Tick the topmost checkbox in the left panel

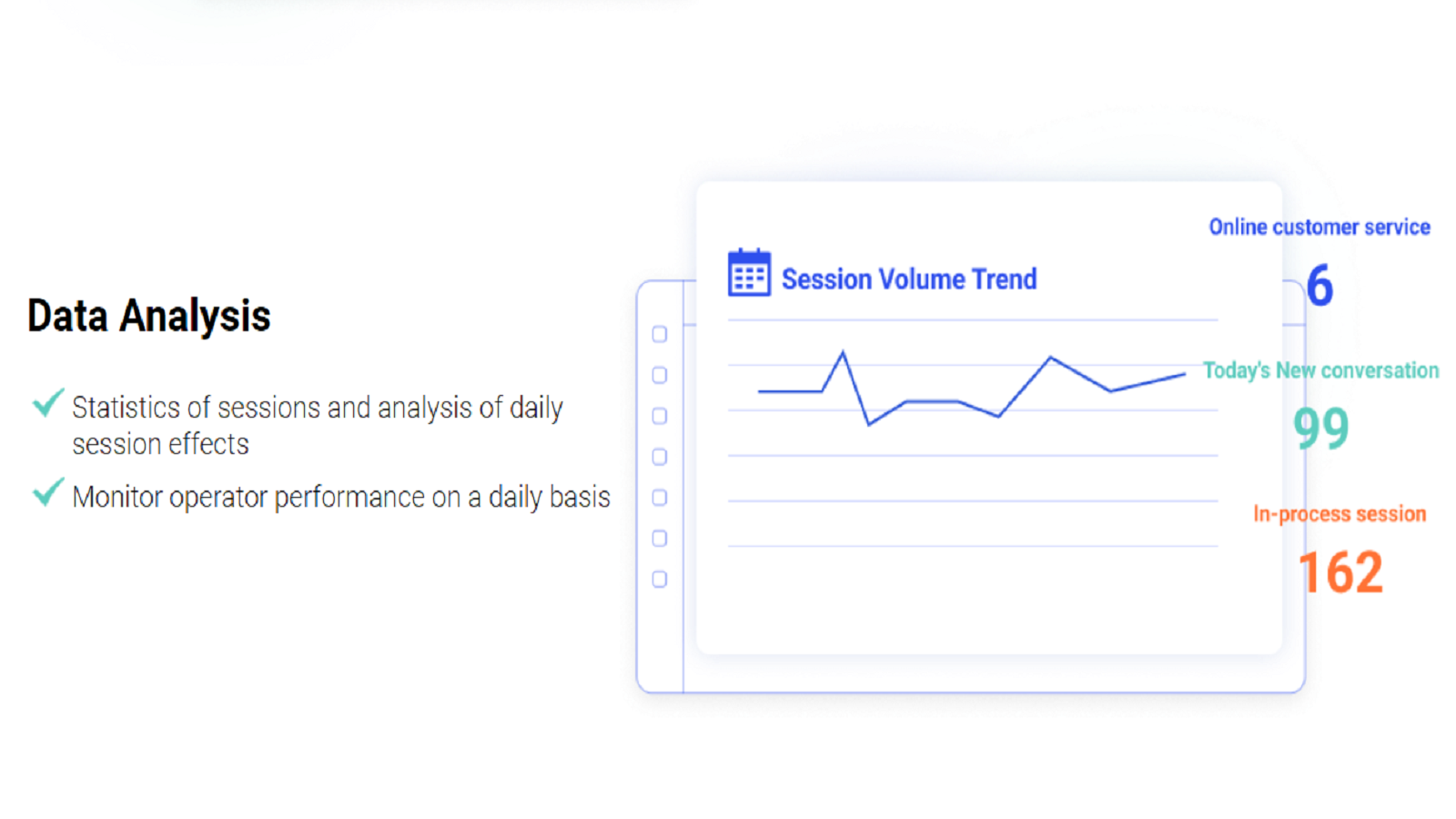tap(660, 335)
